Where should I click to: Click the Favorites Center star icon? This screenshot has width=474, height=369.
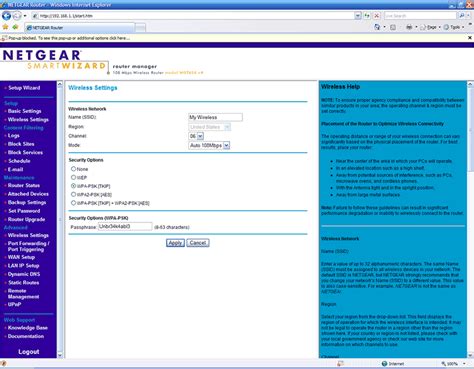coord(5,27)
